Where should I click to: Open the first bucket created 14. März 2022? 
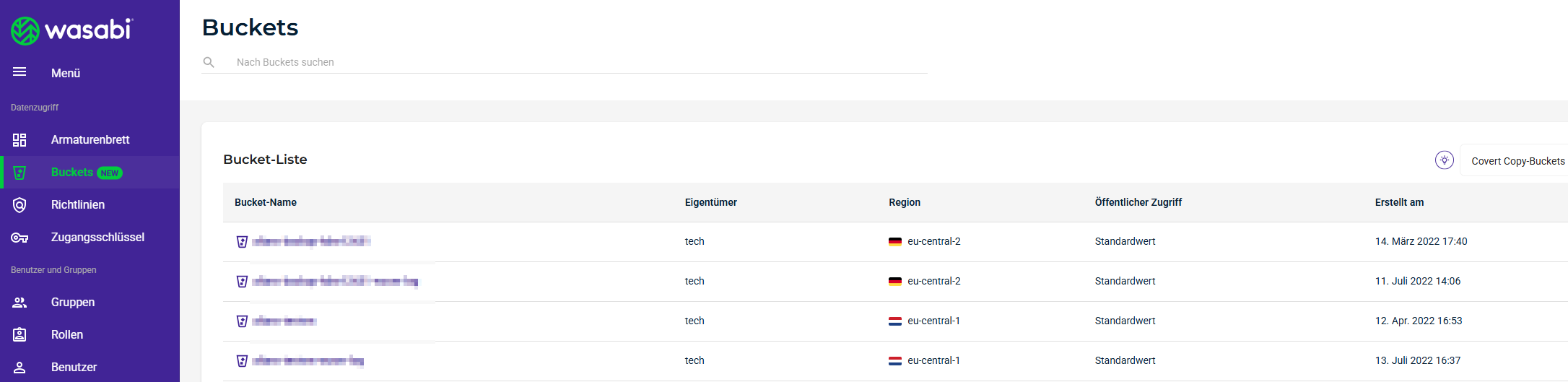click(x=311, y=241)
